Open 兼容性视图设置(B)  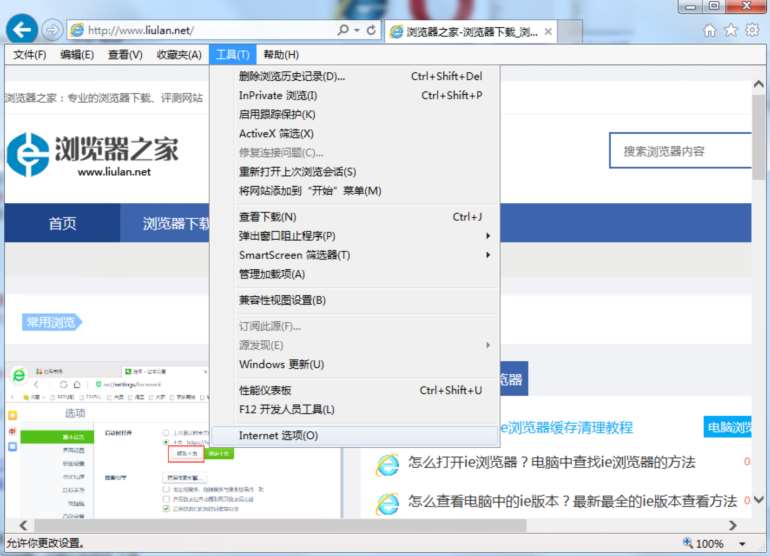355,300
